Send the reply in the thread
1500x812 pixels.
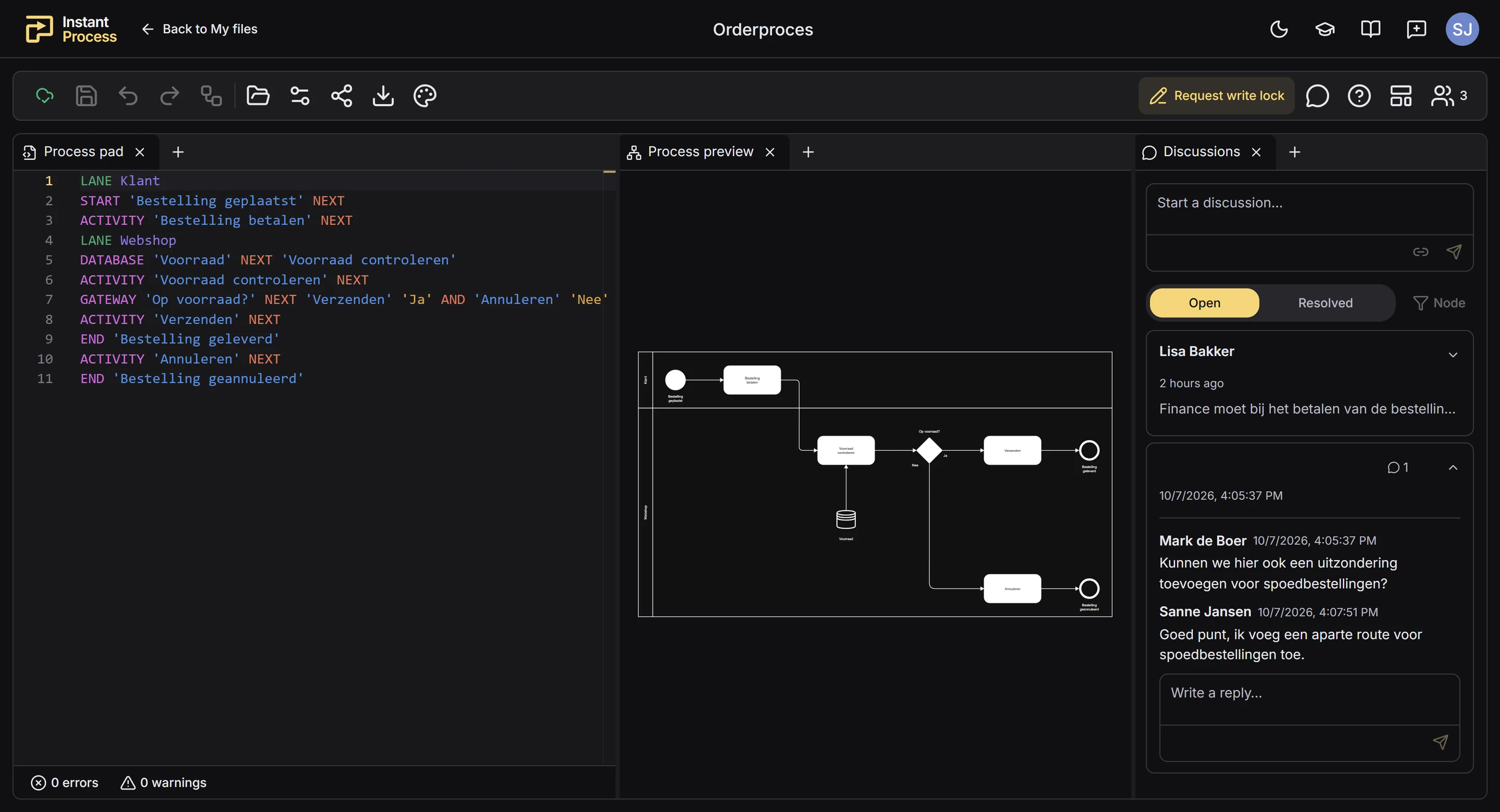[1440, 742]
